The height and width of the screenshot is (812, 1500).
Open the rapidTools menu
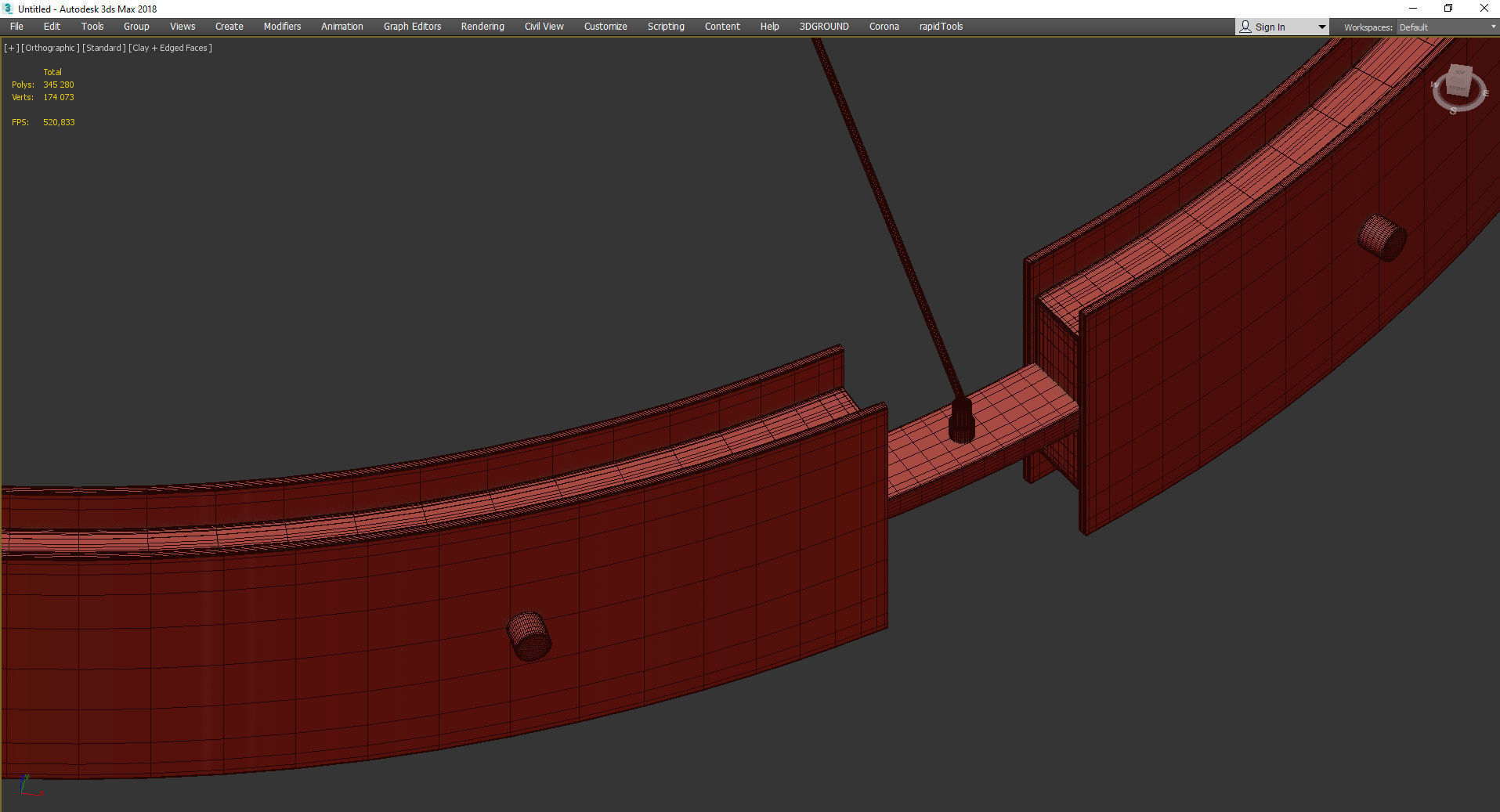941,27
